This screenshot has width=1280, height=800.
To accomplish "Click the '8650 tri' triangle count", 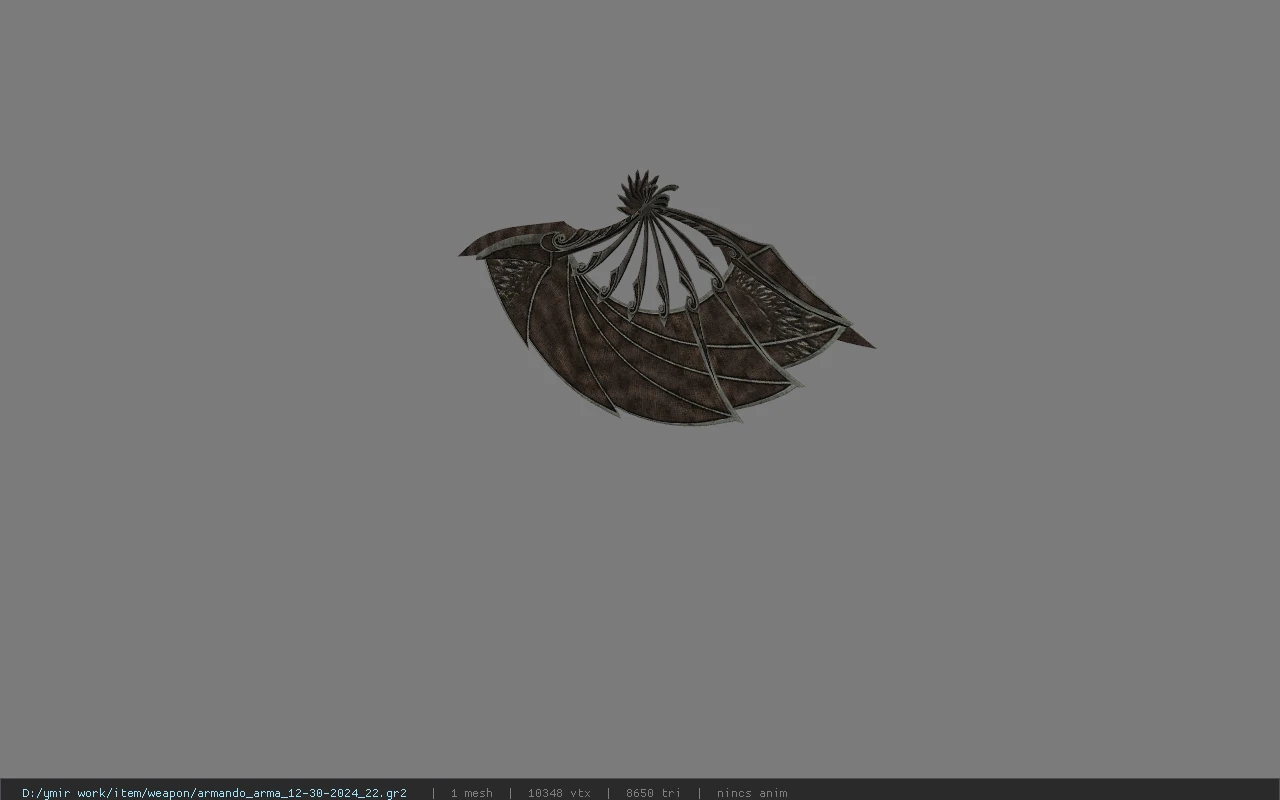I will (x=653, y=793).
